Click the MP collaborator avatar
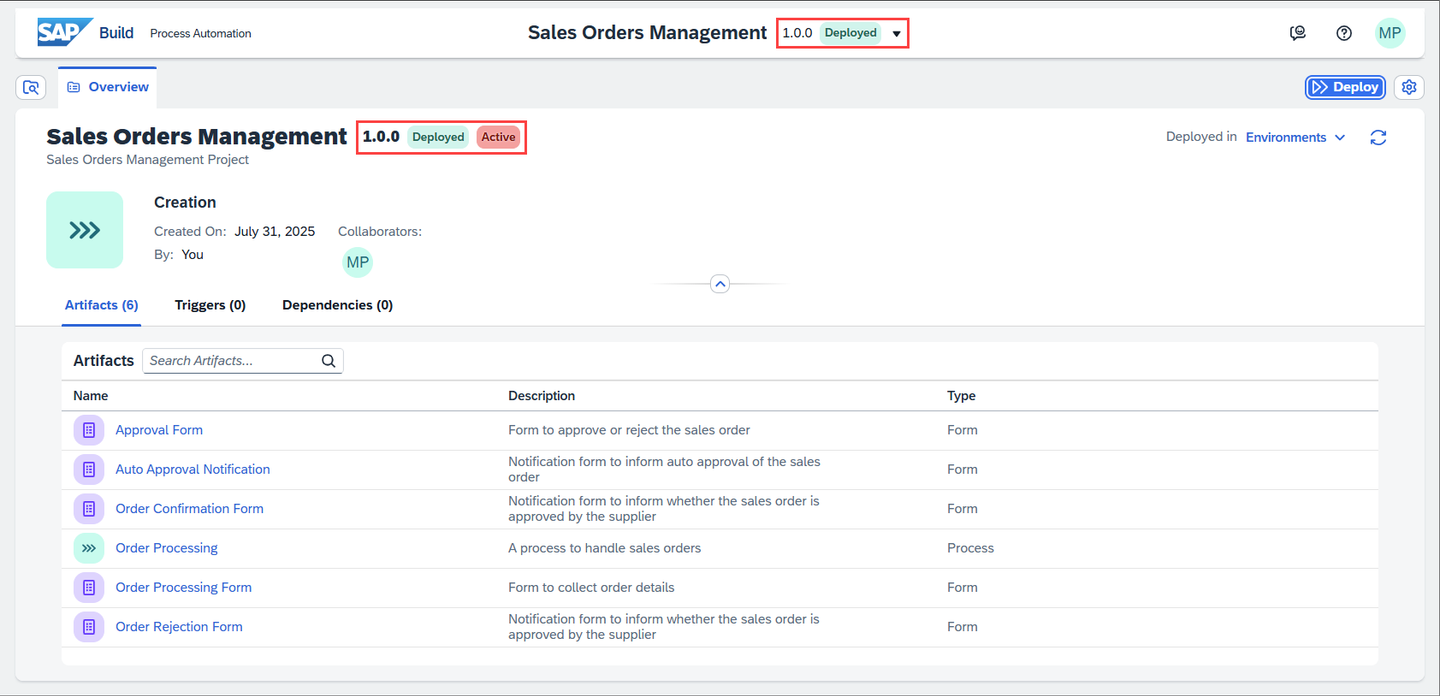Viewport: 1440px width, 696px height. pyautogui.click(x=357, y=262)
